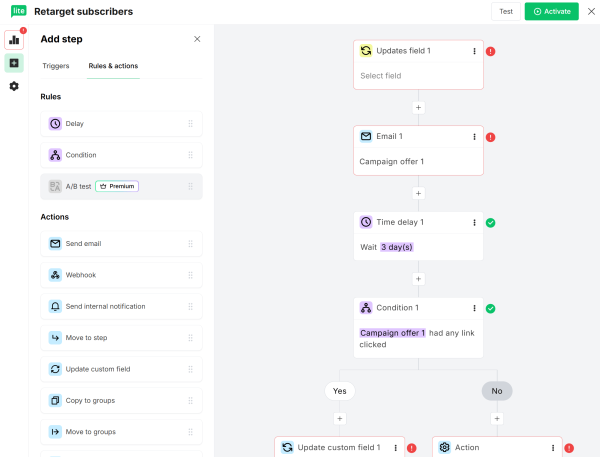Click the 3 day(s) wait value
Image resolution: width=600 pixels, height=457 pixels.
[x=397, y=247]
